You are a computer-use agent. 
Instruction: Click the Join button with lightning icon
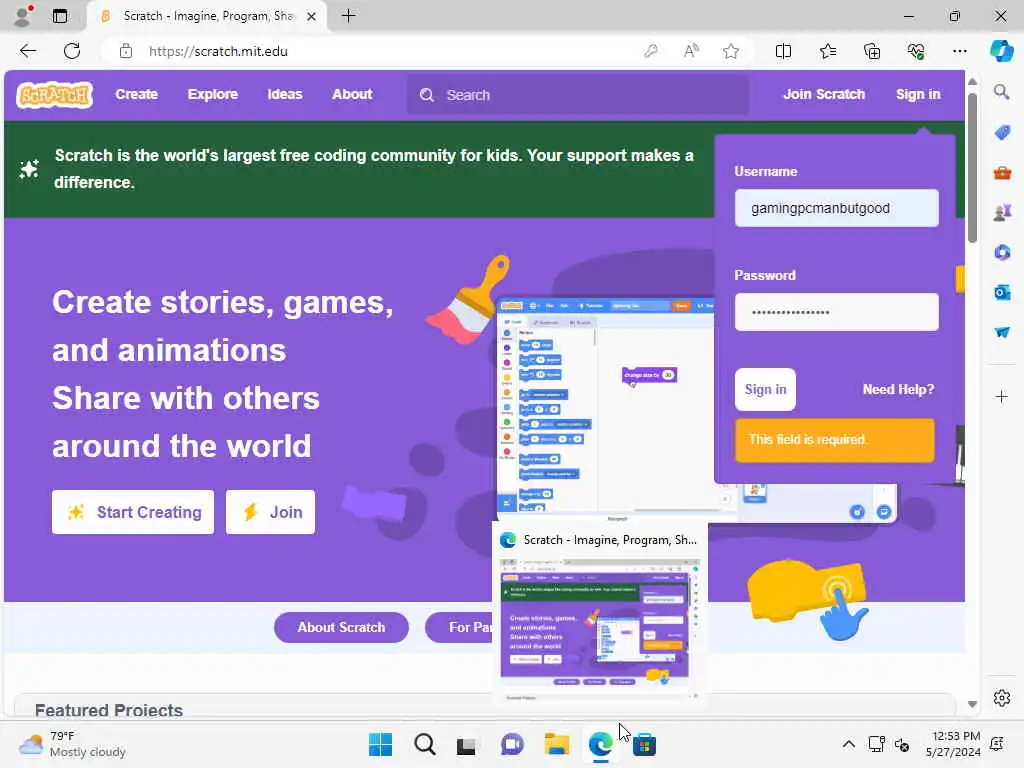(270, 512)
